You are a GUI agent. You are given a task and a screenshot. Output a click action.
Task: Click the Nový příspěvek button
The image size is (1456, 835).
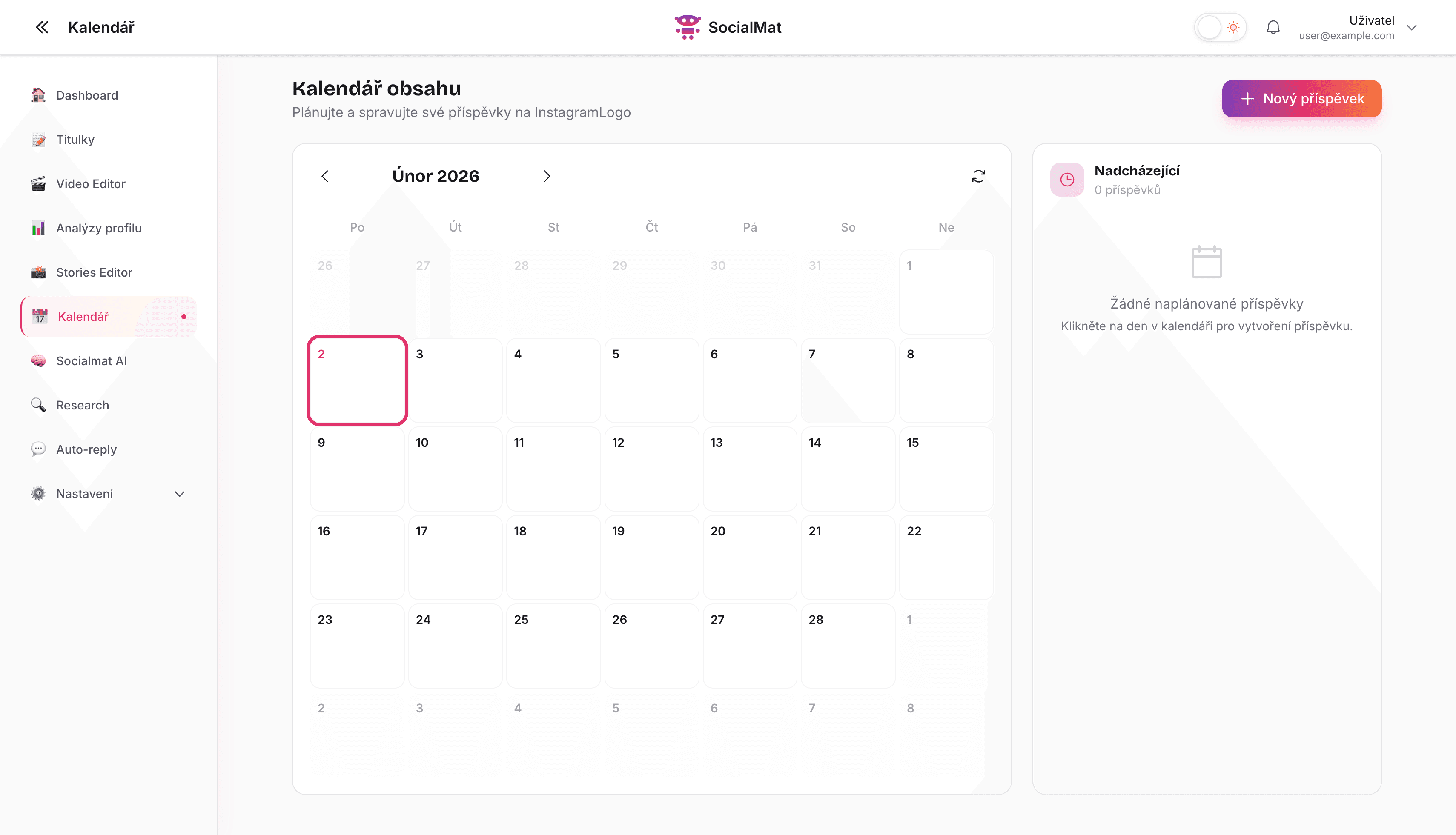click(1301, 99)
